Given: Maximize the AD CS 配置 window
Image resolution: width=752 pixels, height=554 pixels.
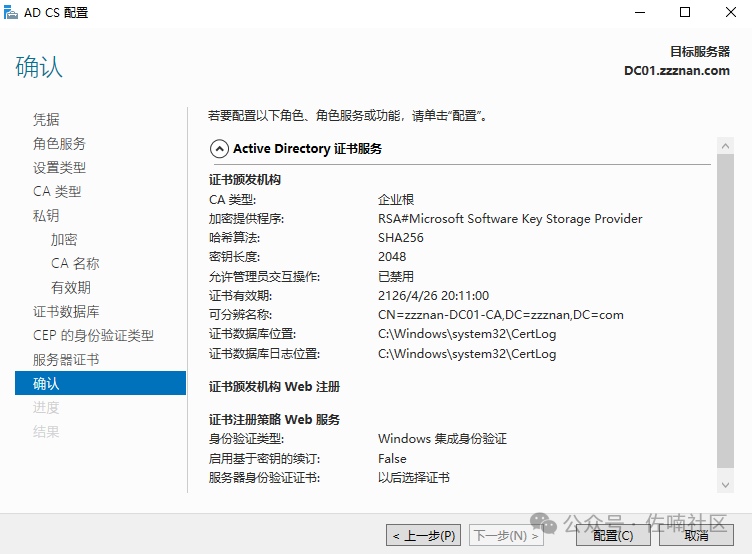Looking at the screenshot, I should coord(685,12).
